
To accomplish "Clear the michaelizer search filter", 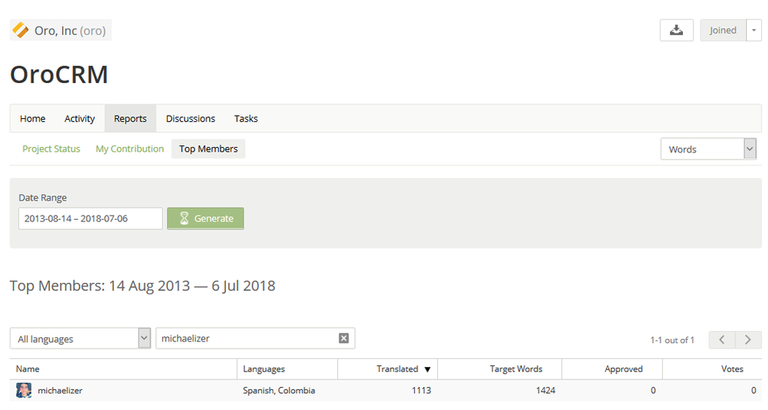I will pyautogui.click(x=344, y=339).
